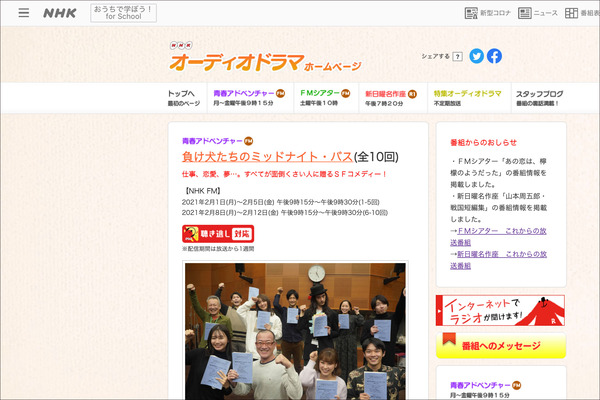Click the 聴き逃し対応 badge icon
The width and height of the screenshot is (600, 400).
[x=217, y=234]
